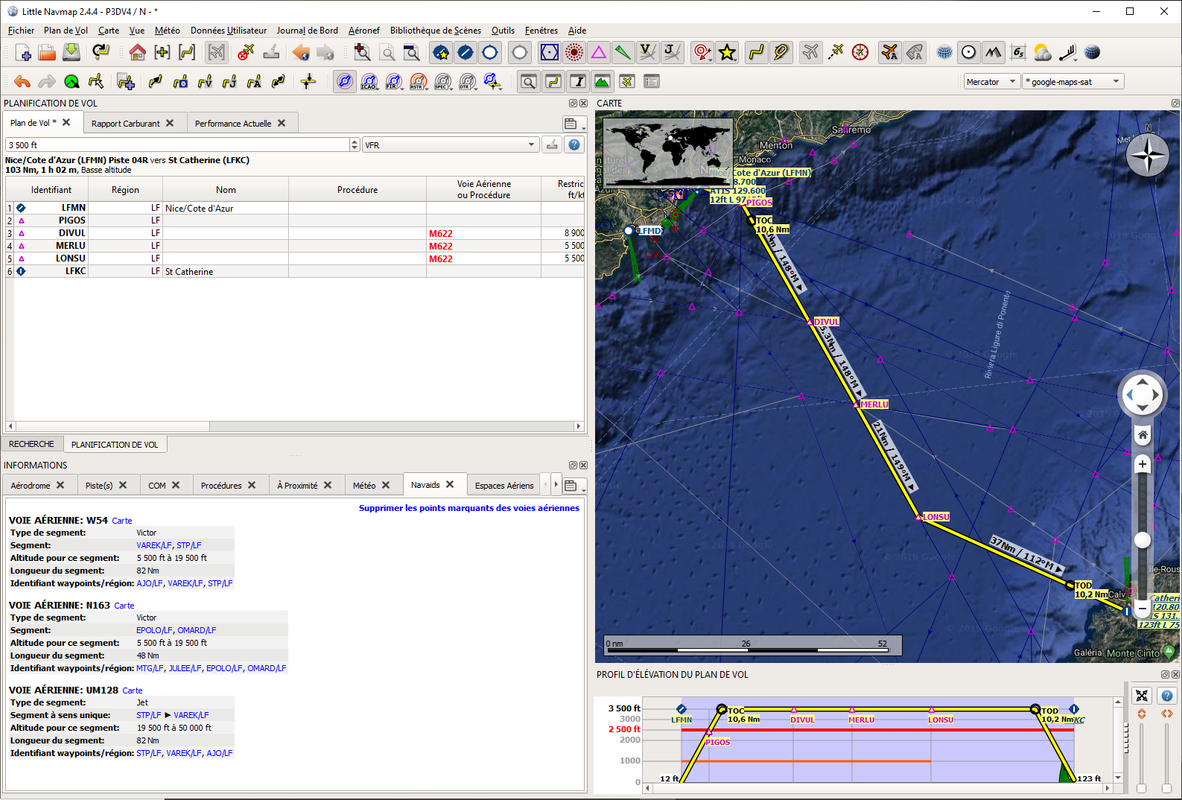1182x800 pixels.
Task: Reverse the flight plan
Action: (278, 81)
